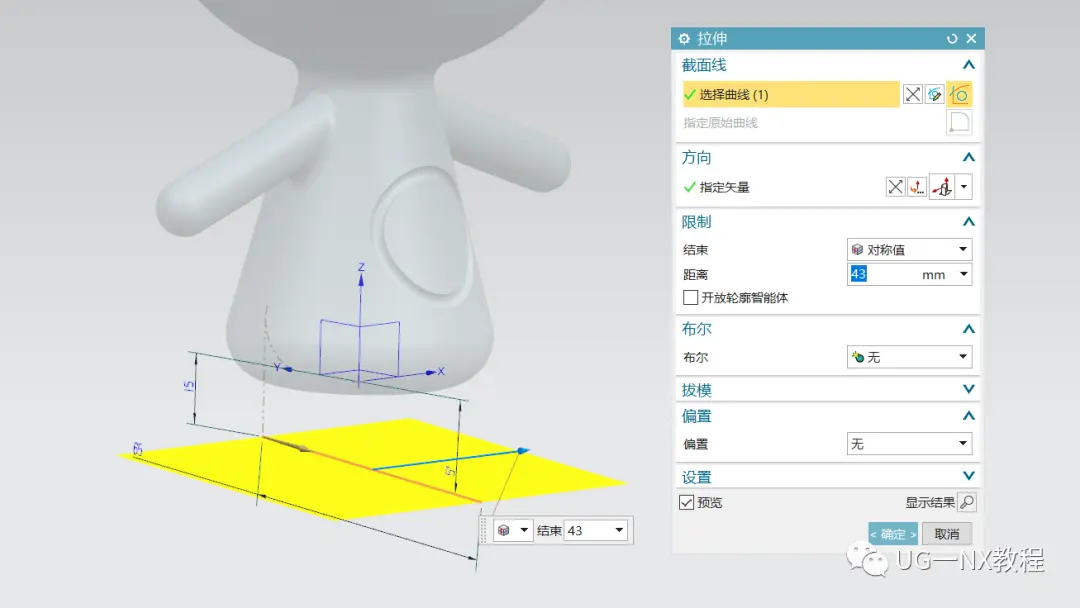Activate the 选择曲线 (1) selection row
Screen dimensions: 1080x608
pyautogui.click(x=791, y=94)
